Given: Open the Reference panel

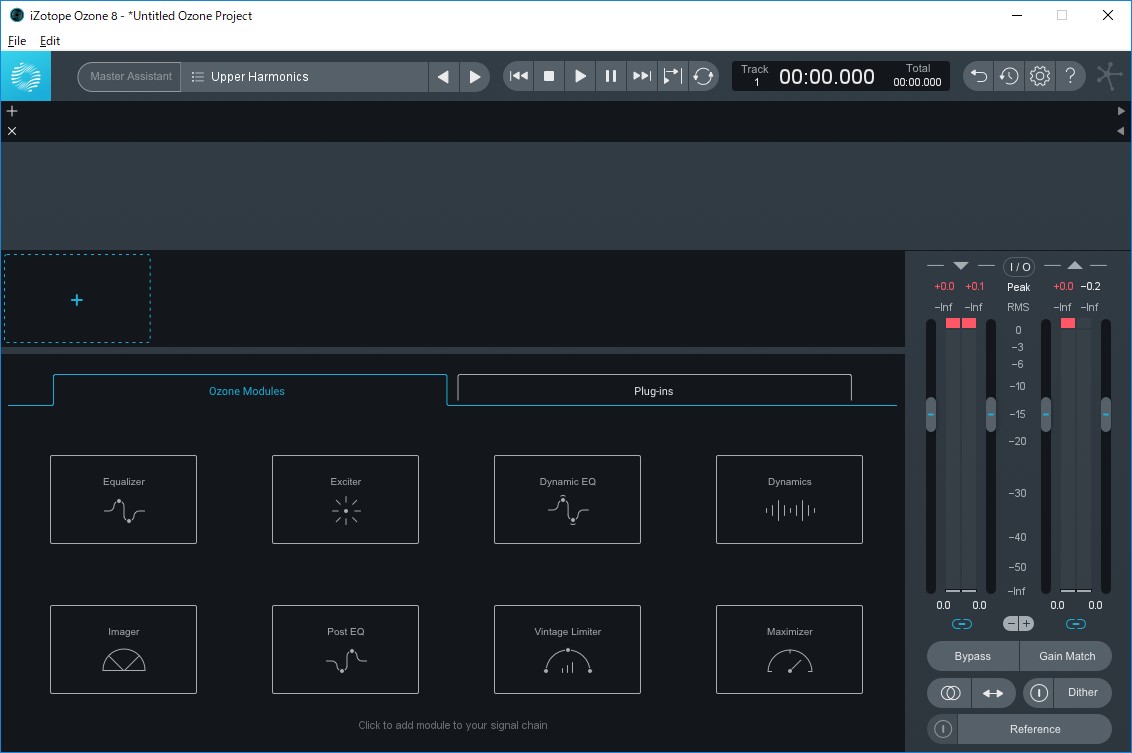Looking at the screenshot, I should (x=1035, y=729).
